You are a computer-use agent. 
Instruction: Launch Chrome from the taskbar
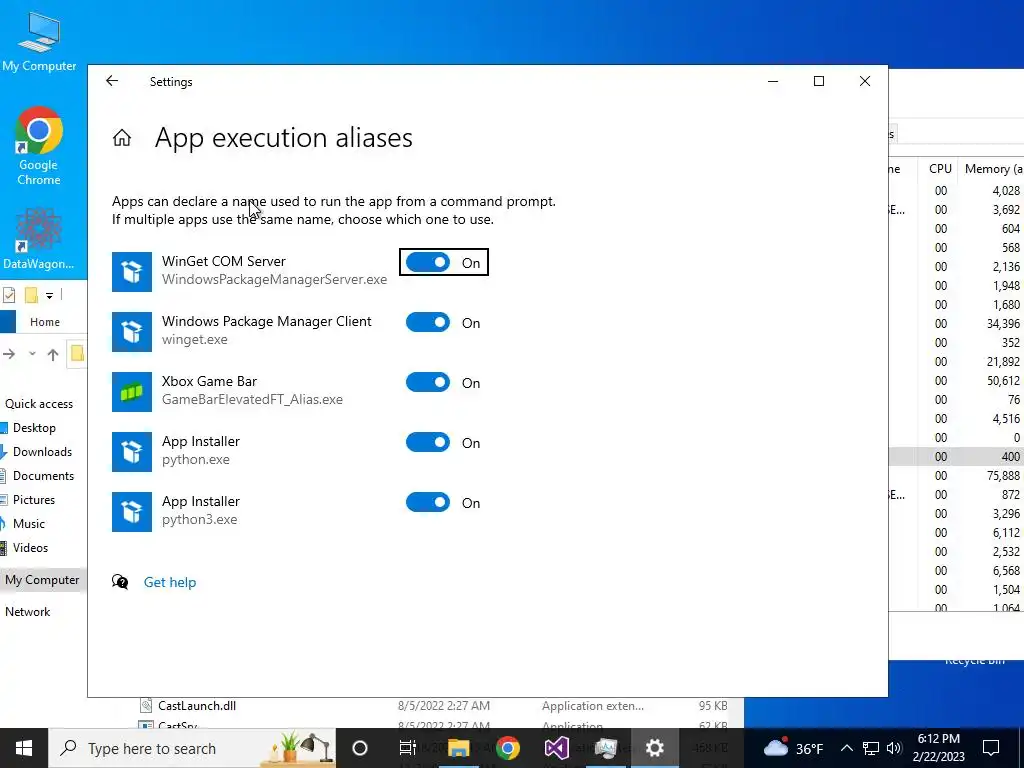(507, 748)
